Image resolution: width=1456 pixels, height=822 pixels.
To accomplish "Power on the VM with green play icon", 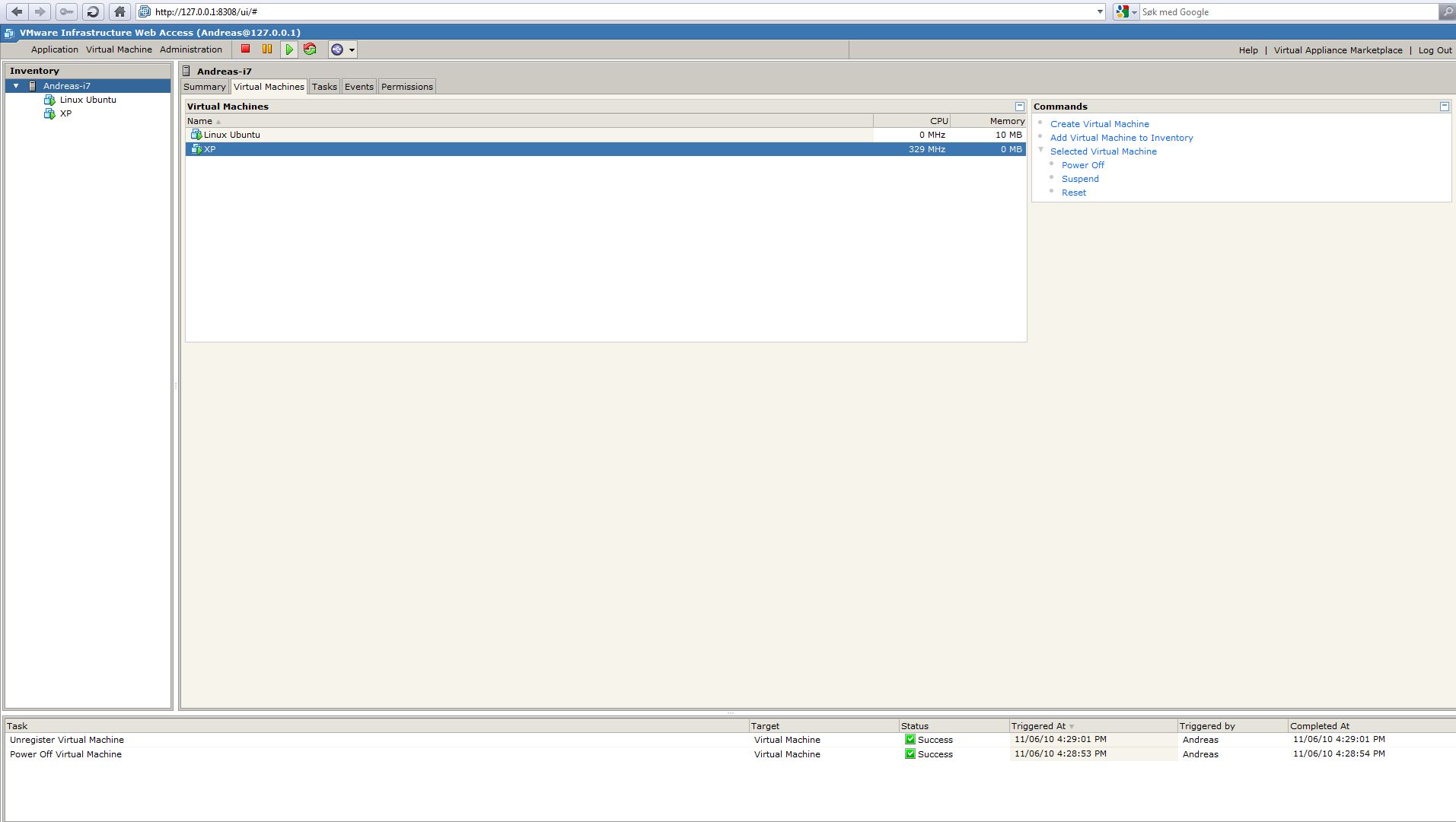I will point(289,49).
